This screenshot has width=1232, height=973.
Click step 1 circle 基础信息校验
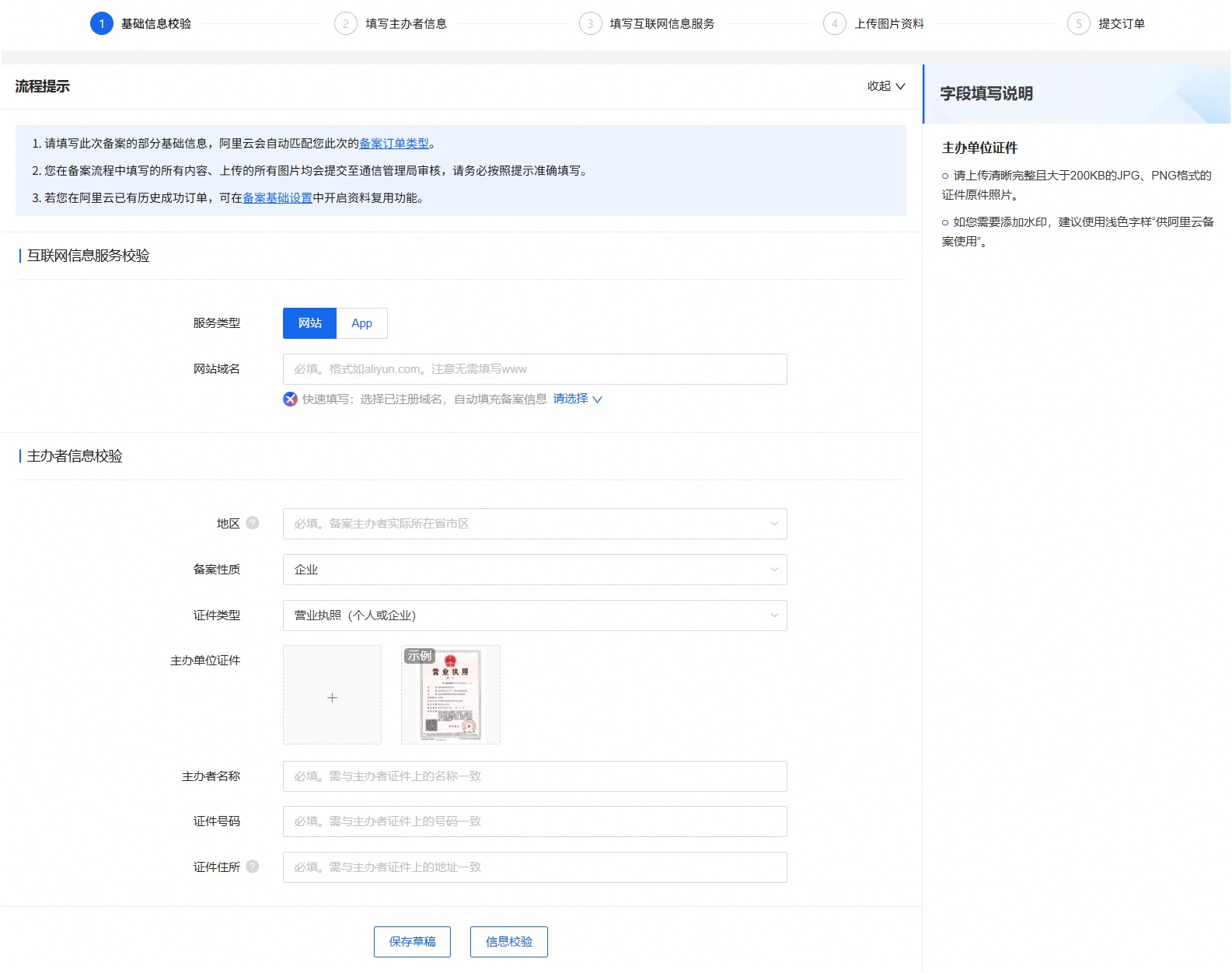click(x=102, y=24)
